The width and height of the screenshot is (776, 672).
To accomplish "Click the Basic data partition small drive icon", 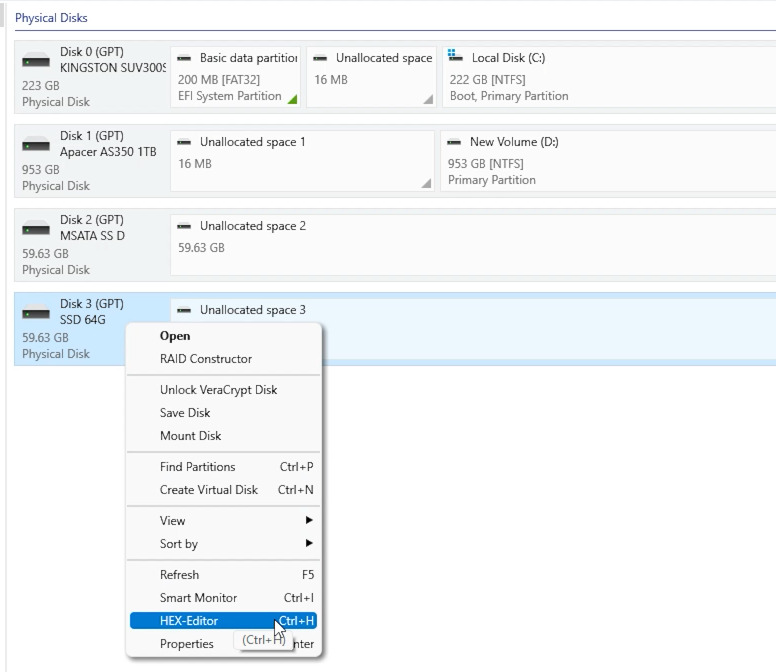I will pyautogui.click(x=184, y=58).
